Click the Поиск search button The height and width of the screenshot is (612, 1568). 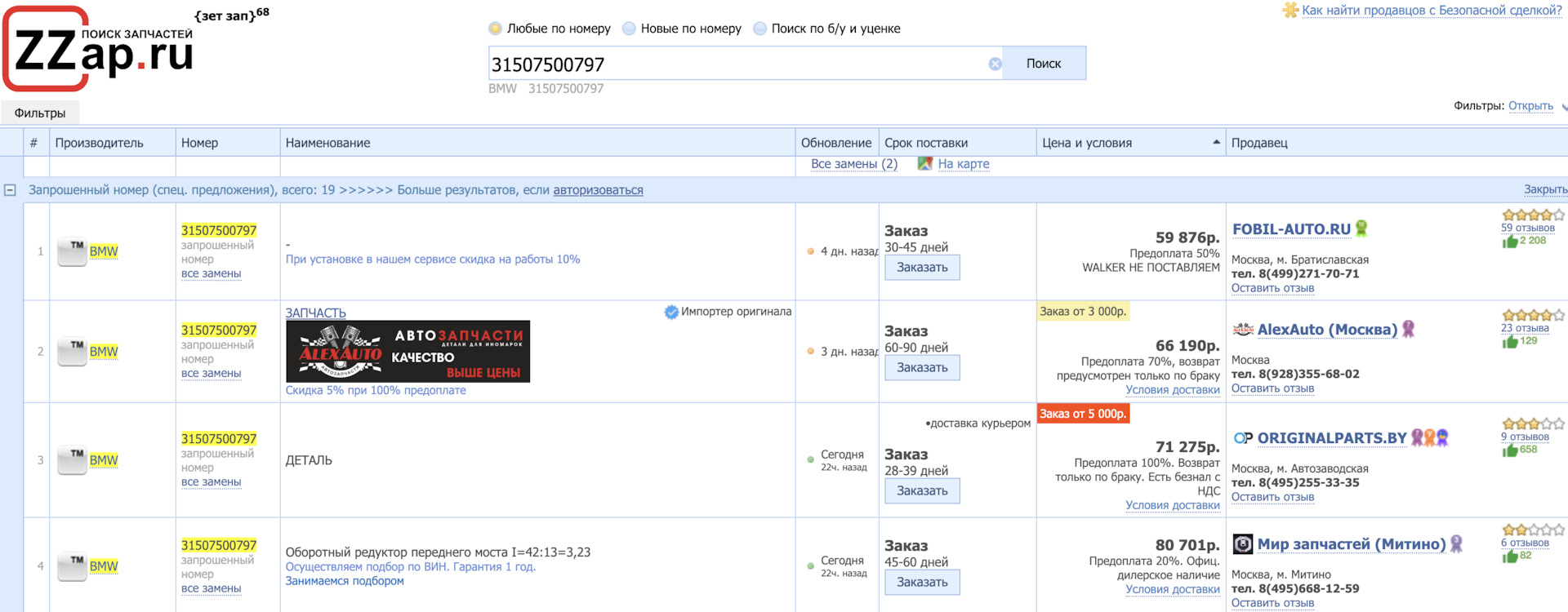(x=1044, y=64)
